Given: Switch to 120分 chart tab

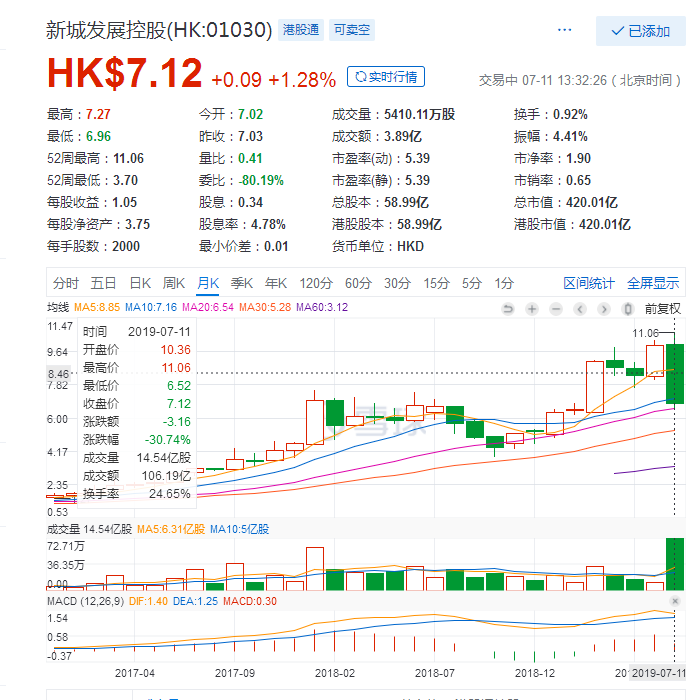Looking at the screenshot, I should [x=316, y=283].
